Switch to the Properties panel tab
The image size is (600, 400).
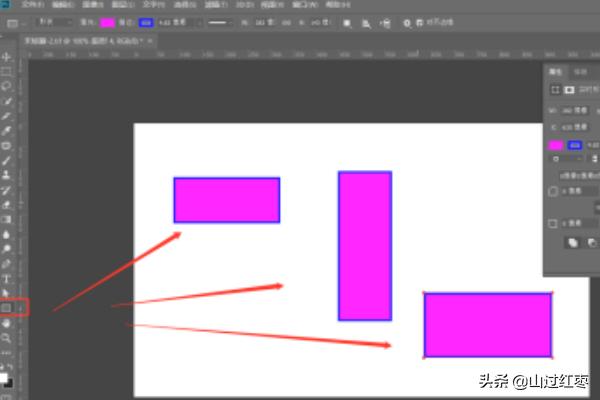coord(555,72)
